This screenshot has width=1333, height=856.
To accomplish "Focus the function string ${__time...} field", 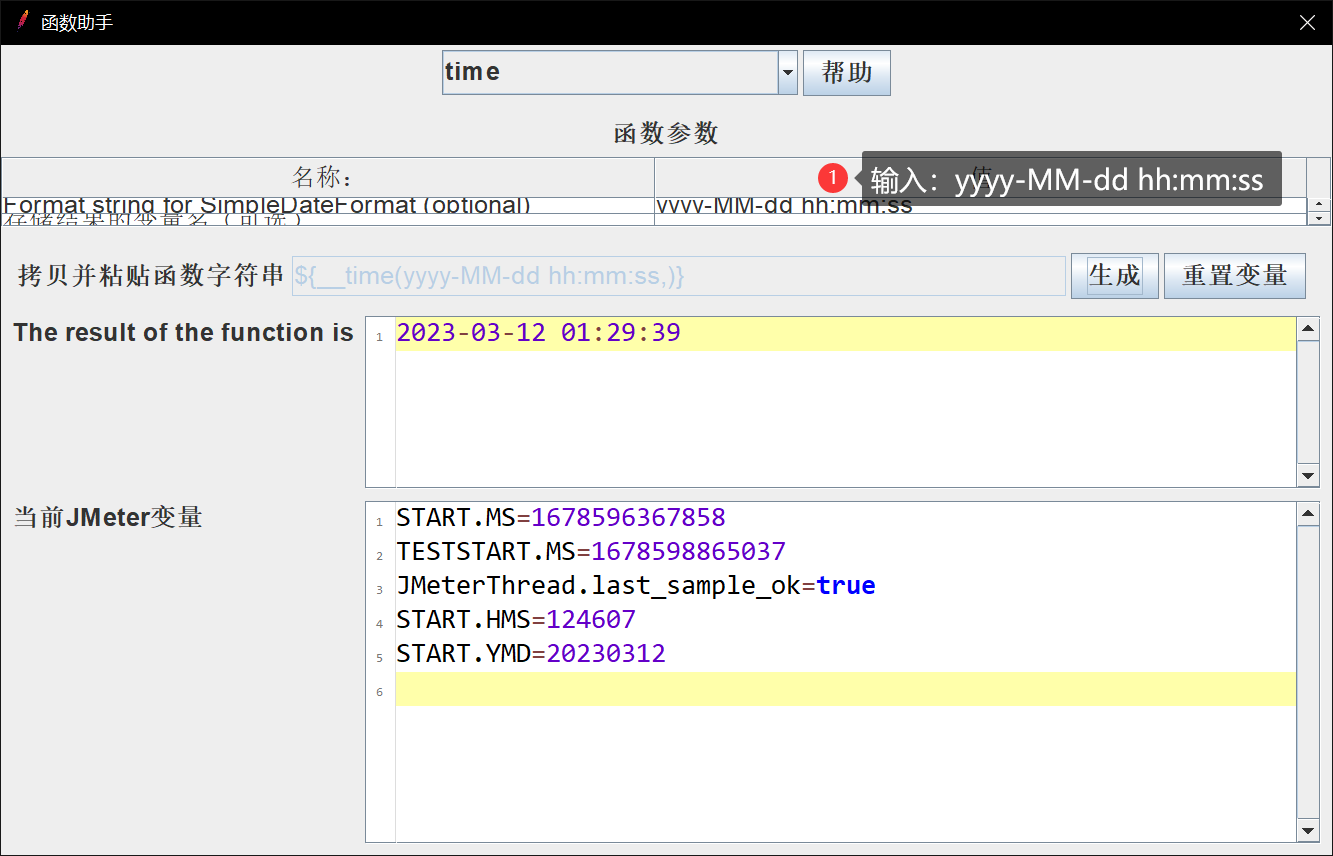I will [677, 276].
